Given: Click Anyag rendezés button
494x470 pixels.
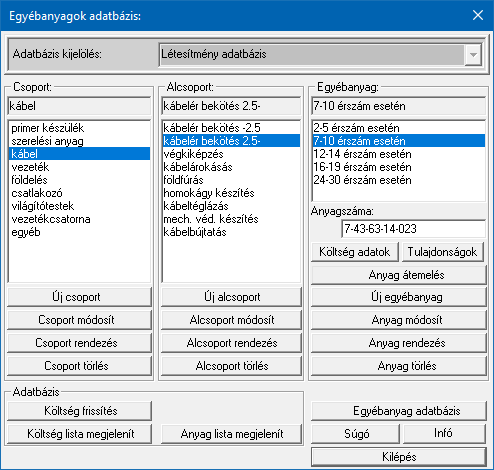Looking at the screenshot, I should (399, 343).
